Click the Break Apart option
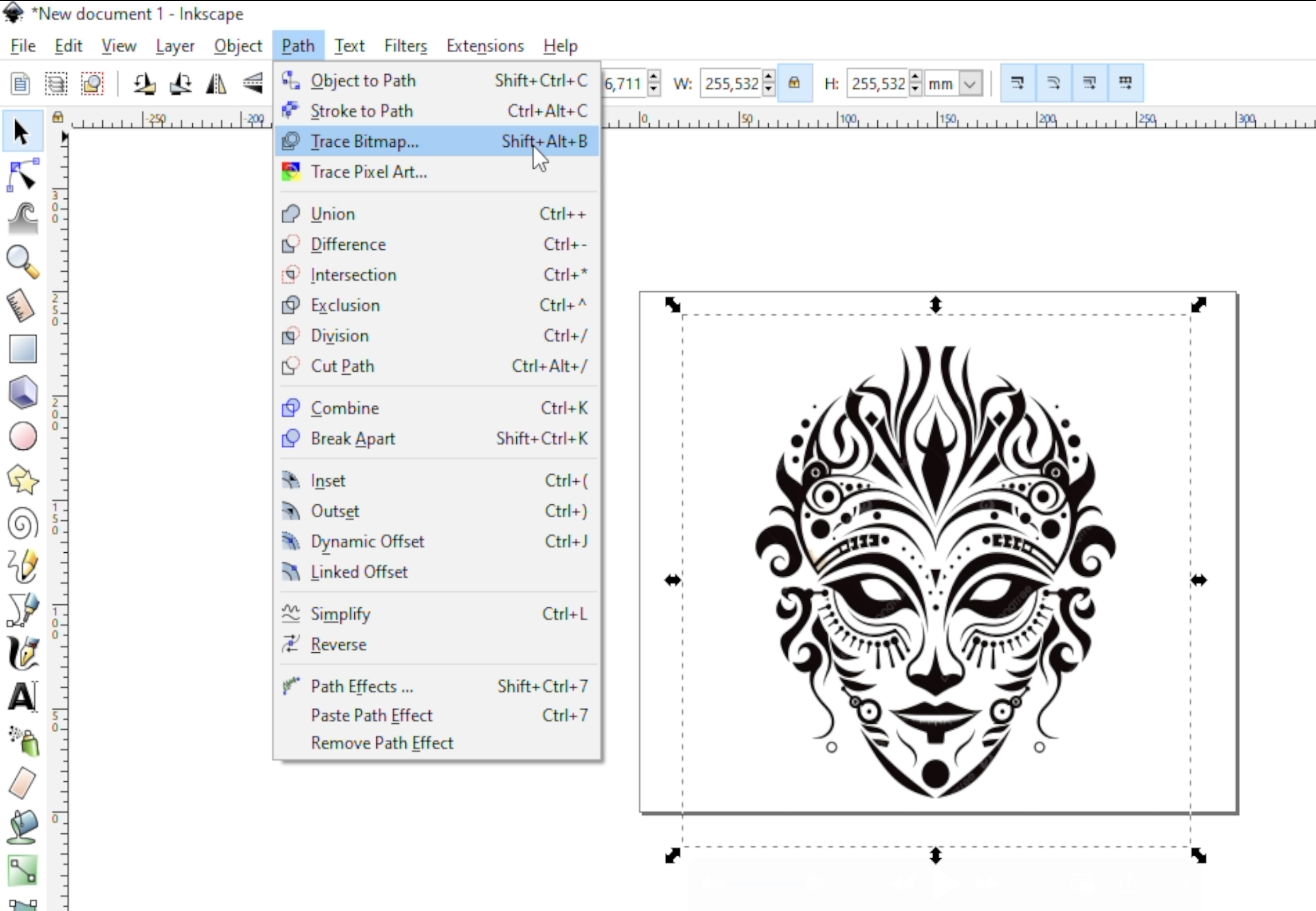Viewport: 1316px width, 911px height. (x=352, y=438)
